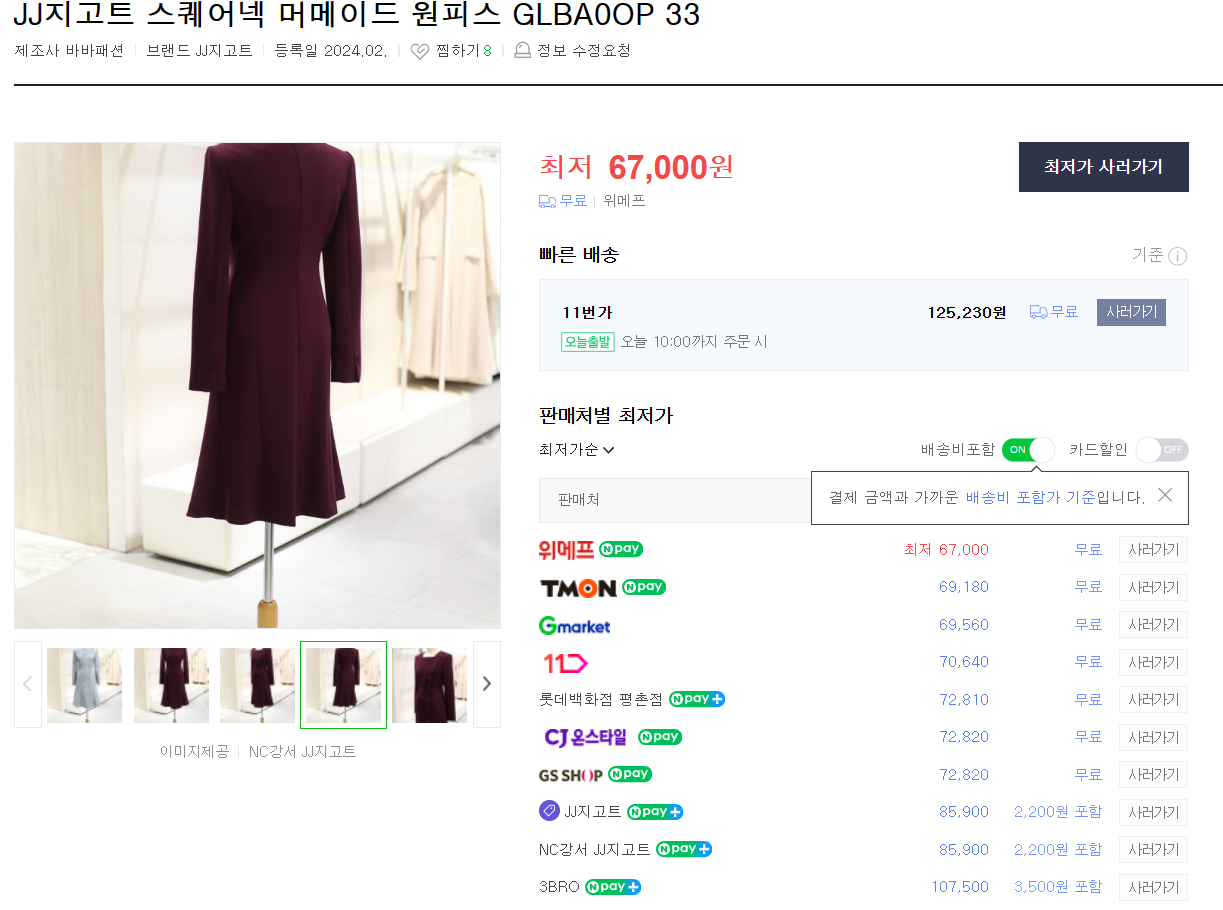
Task: Click 사러가기 for the 위메프 row
Action: pyautogui.click(x=1153, y=550)
